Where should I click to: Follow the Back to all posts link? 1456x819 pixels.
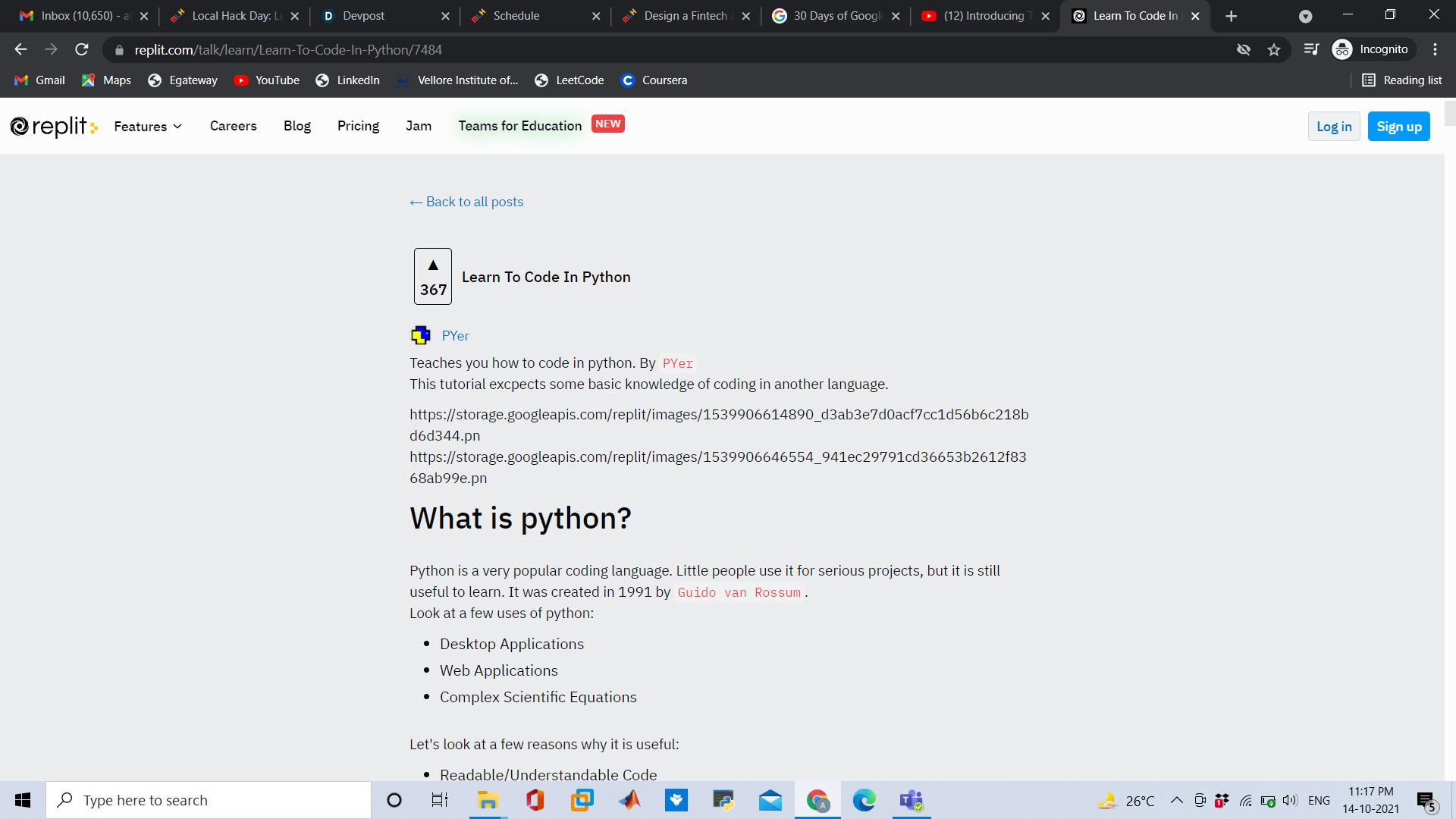466,202
